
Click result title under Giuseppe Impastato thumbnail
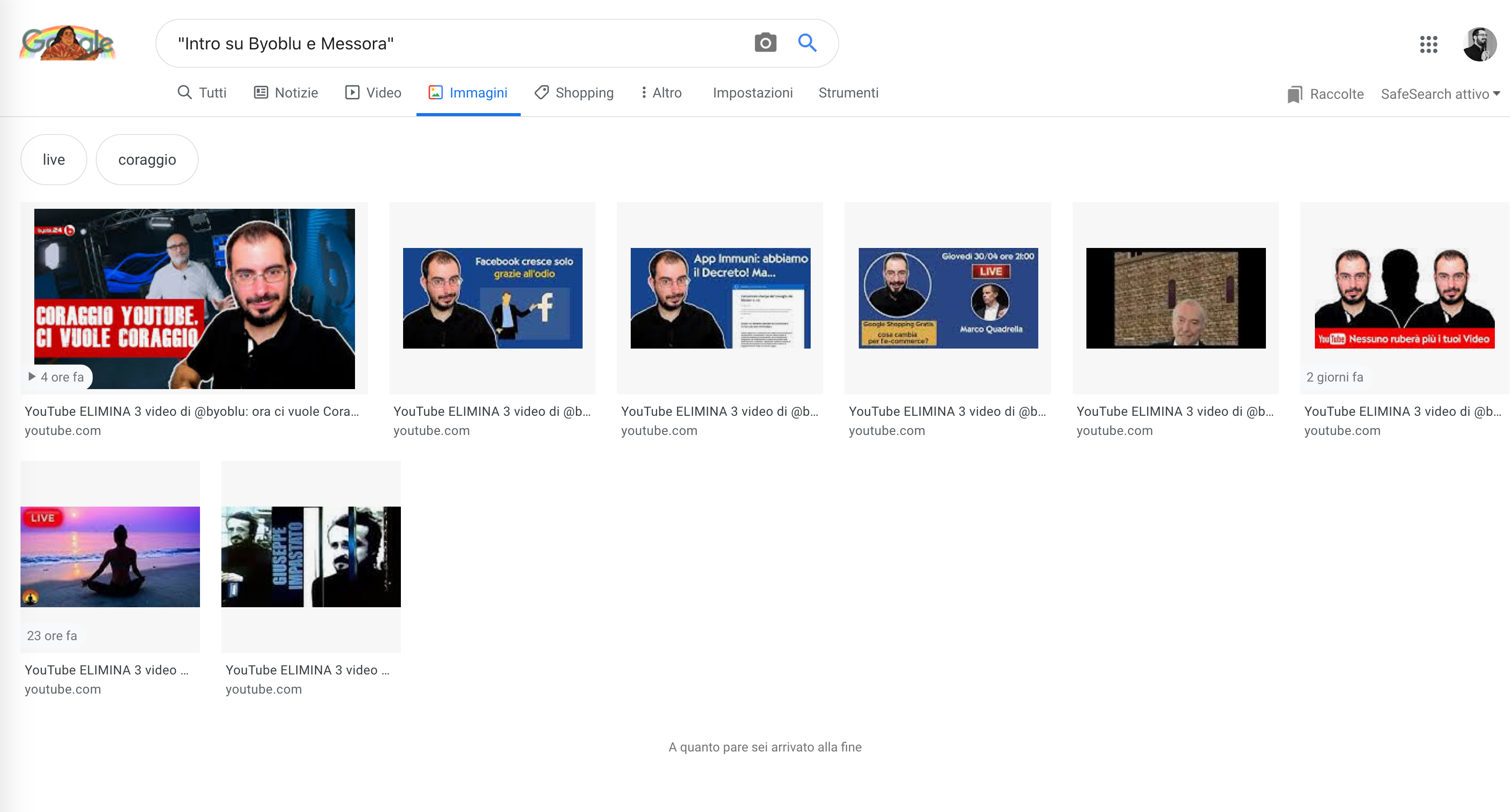pyautogui.click(x=308, y=670)
